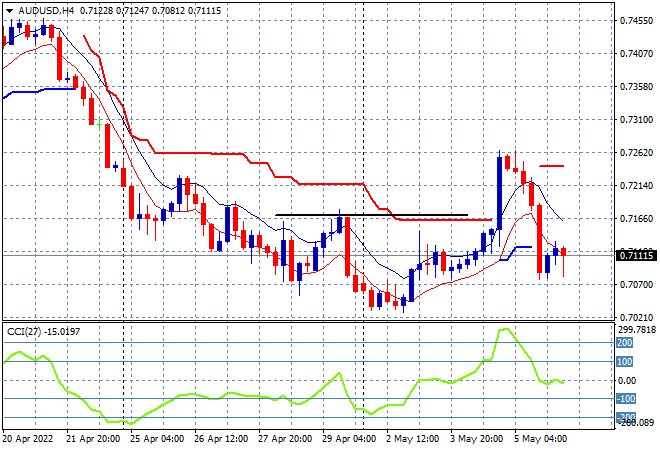
Task: Click the 29 Apr 04:00 time label
Action: (349, 439)
